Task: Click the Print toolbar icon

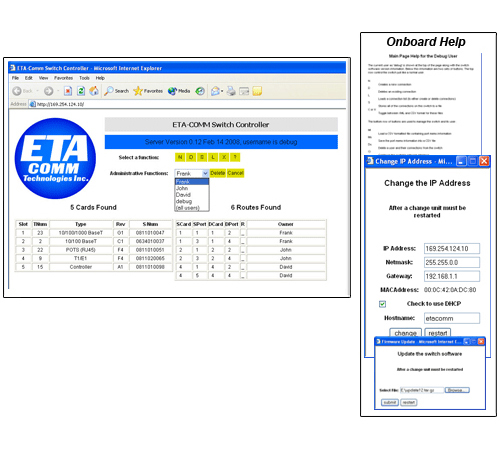Action: pos(231,91)
